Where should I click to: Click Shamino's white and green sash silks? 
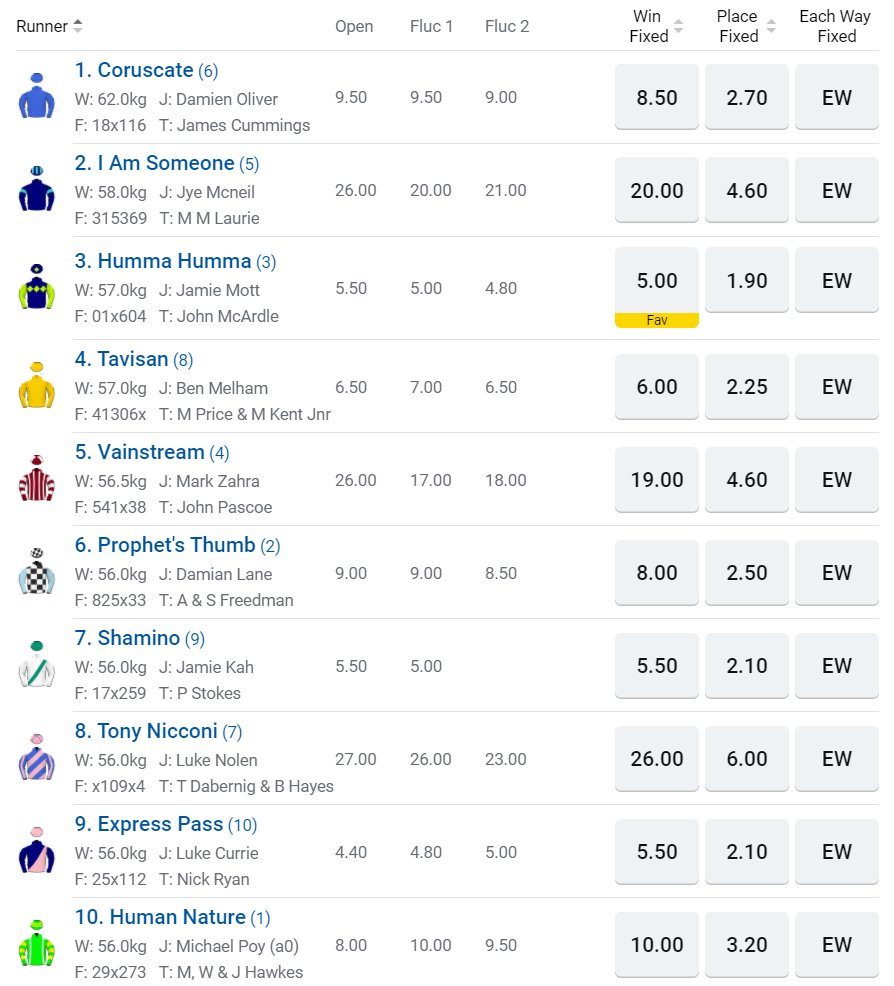point(37,664)
